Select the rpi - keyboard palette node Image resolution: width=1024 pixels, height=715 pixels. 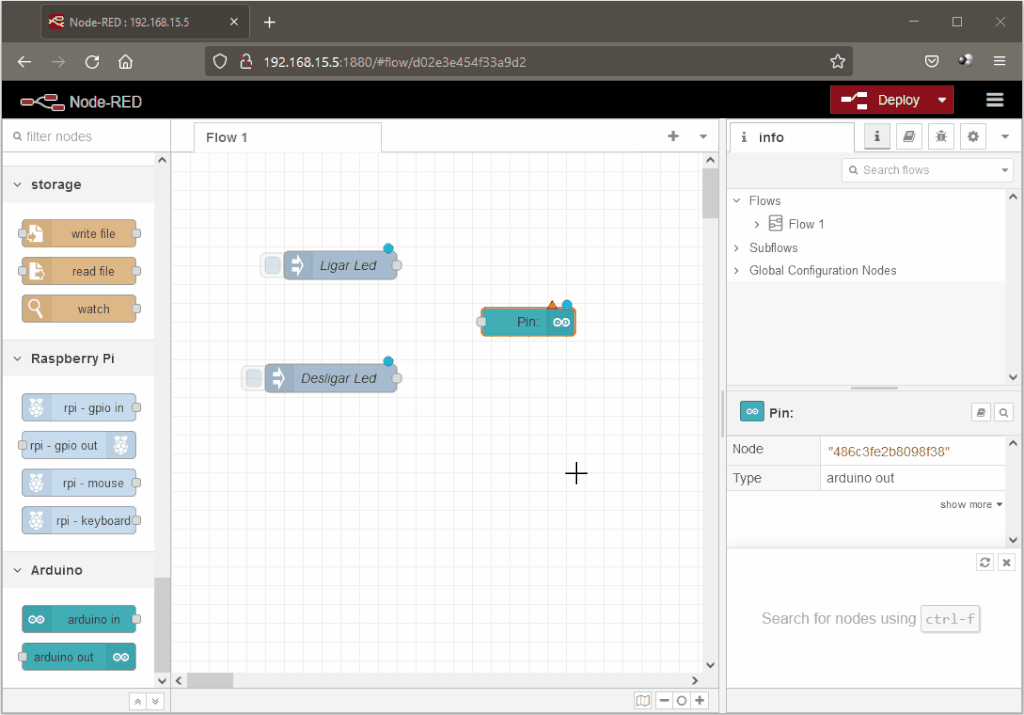tap(79, 520)
